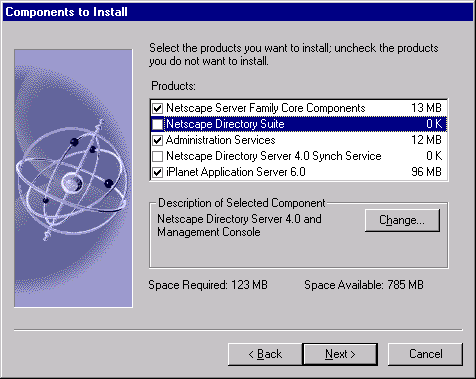The width and height of the screenshot is (476, 379).
Task: Click the 96 MB size of iPlanet Application Server
Action: pyautogui.click(x=426, y=172)
